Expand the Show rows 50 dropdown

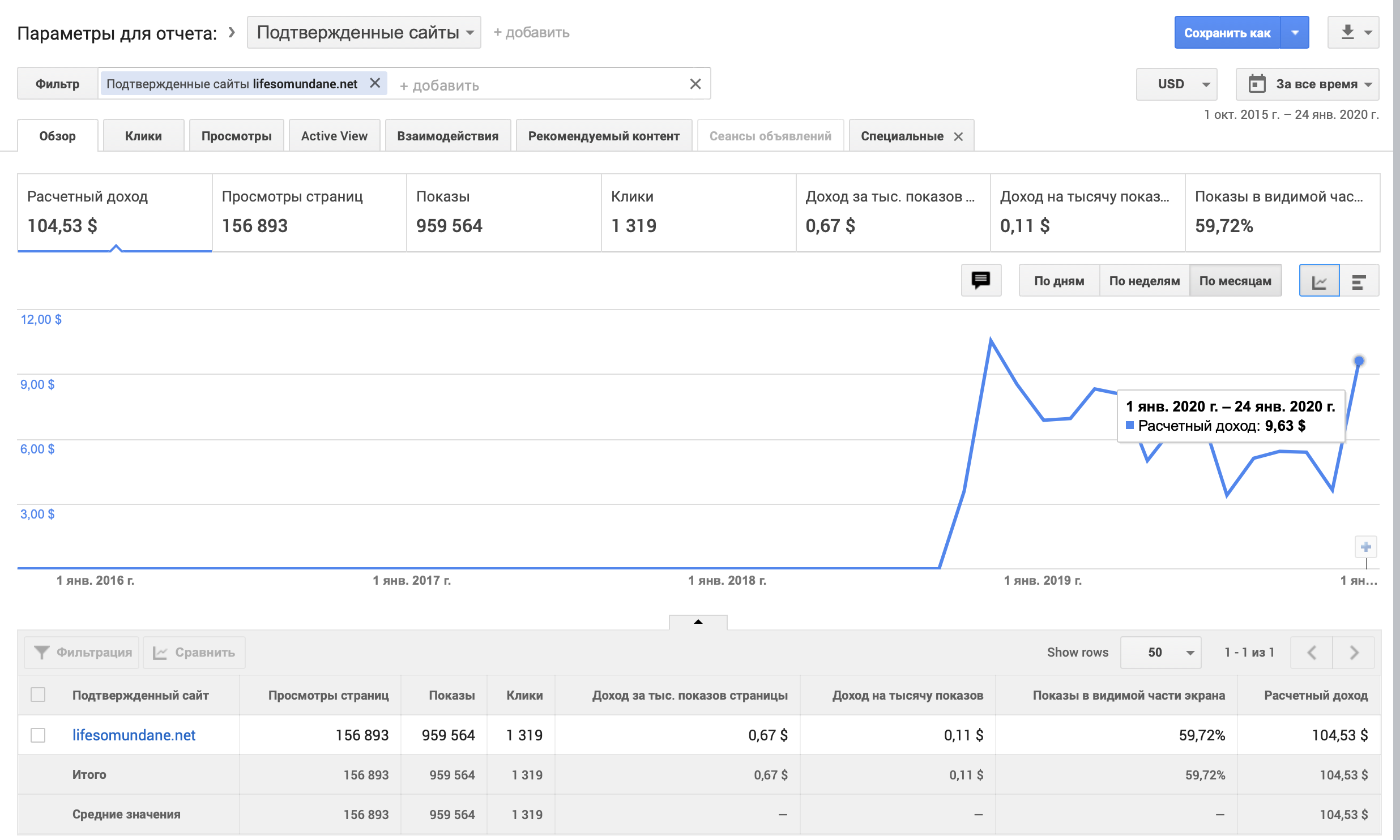[x=1160, y=652]
